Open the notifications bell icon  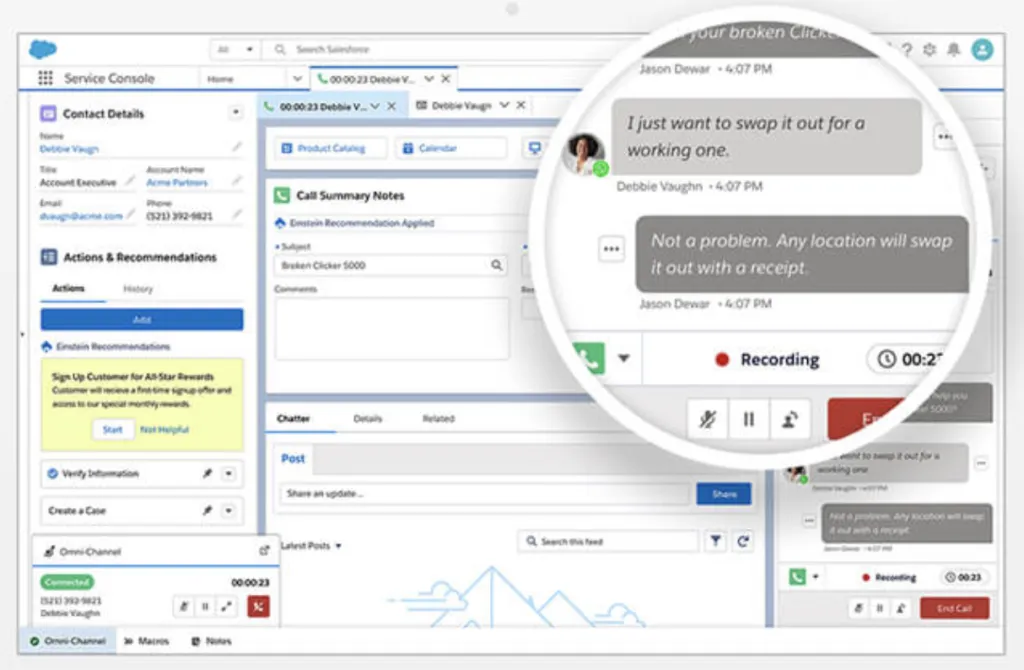[953, 50]
